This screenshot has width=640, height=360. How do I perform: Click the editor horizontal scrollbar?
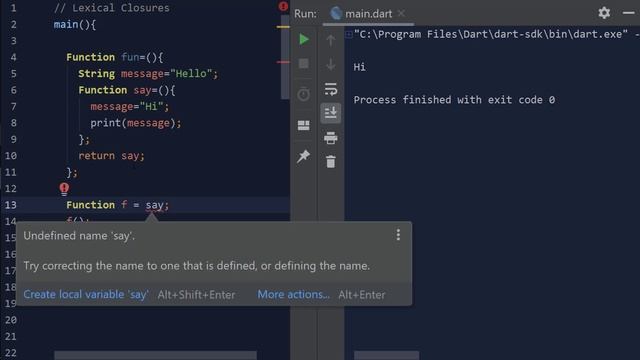point(155,356)
